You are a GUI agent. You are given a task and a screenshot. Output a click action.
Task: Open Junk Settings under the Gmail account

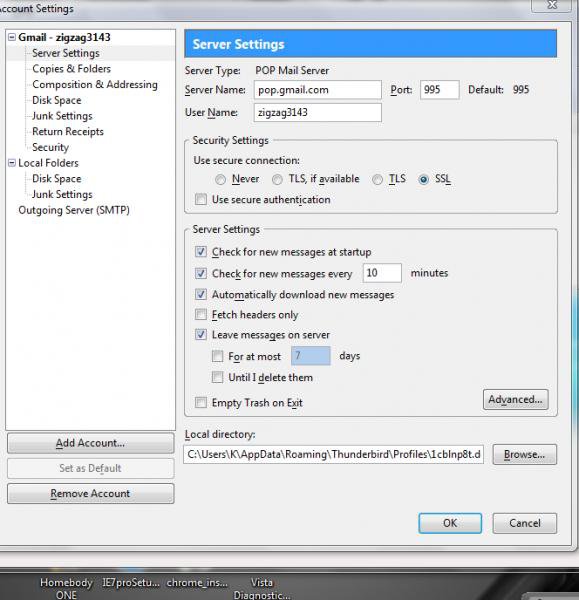coord(62,116)
